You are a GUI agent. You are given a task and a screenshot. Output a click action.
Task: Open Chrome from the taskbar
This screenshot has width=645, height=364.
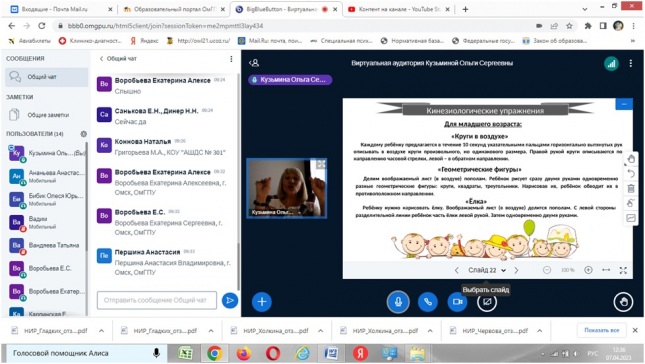coord(214,353)
